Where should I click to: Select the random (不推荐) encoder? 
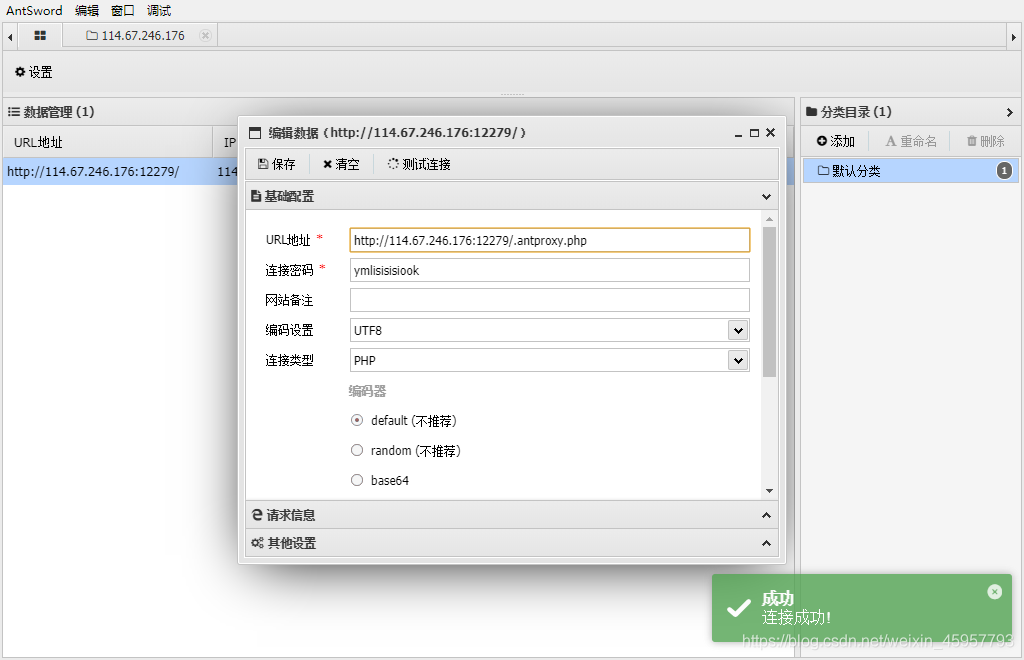[x=357, y=450]
